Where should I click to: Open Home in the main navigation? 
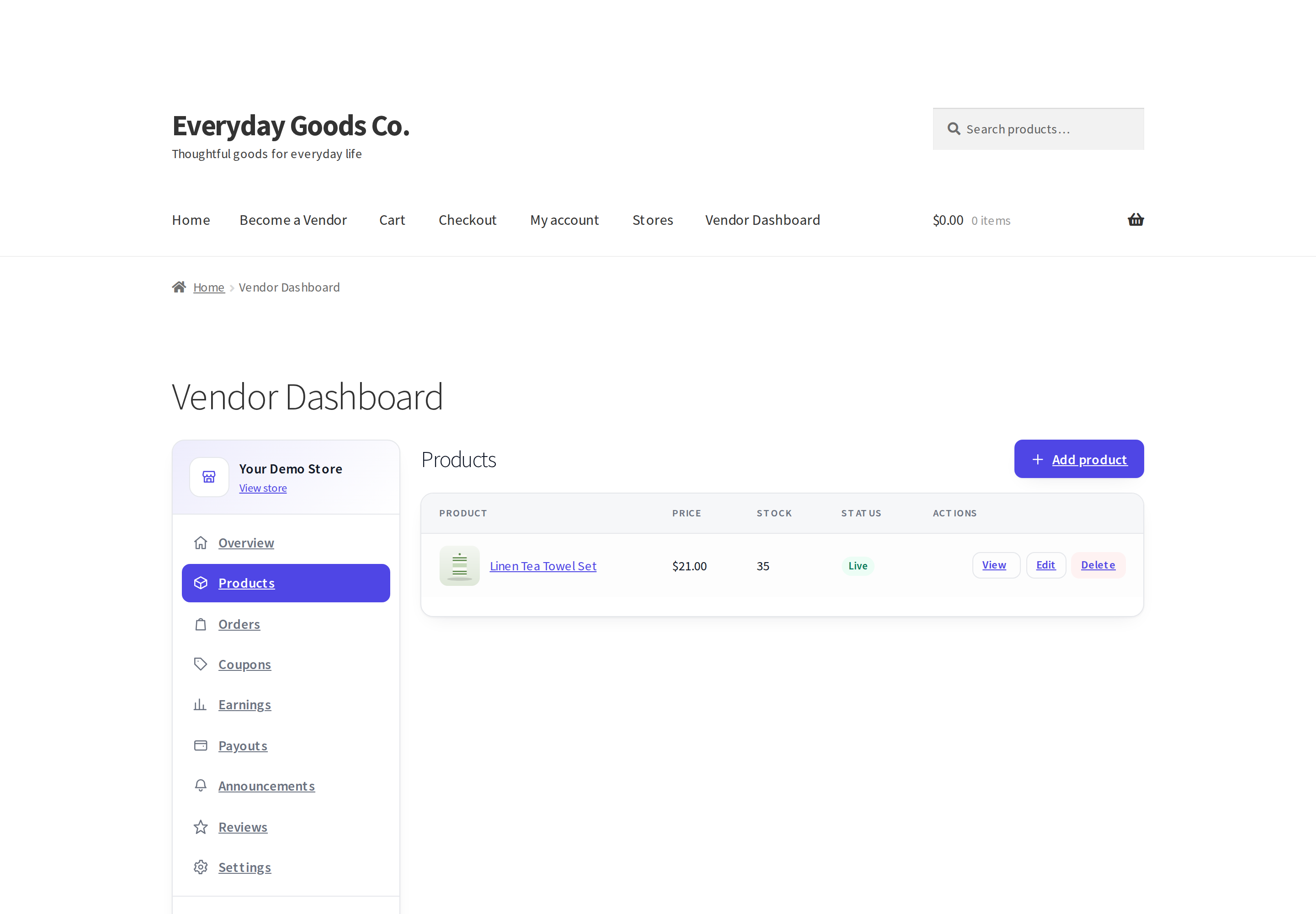point(191,220)
